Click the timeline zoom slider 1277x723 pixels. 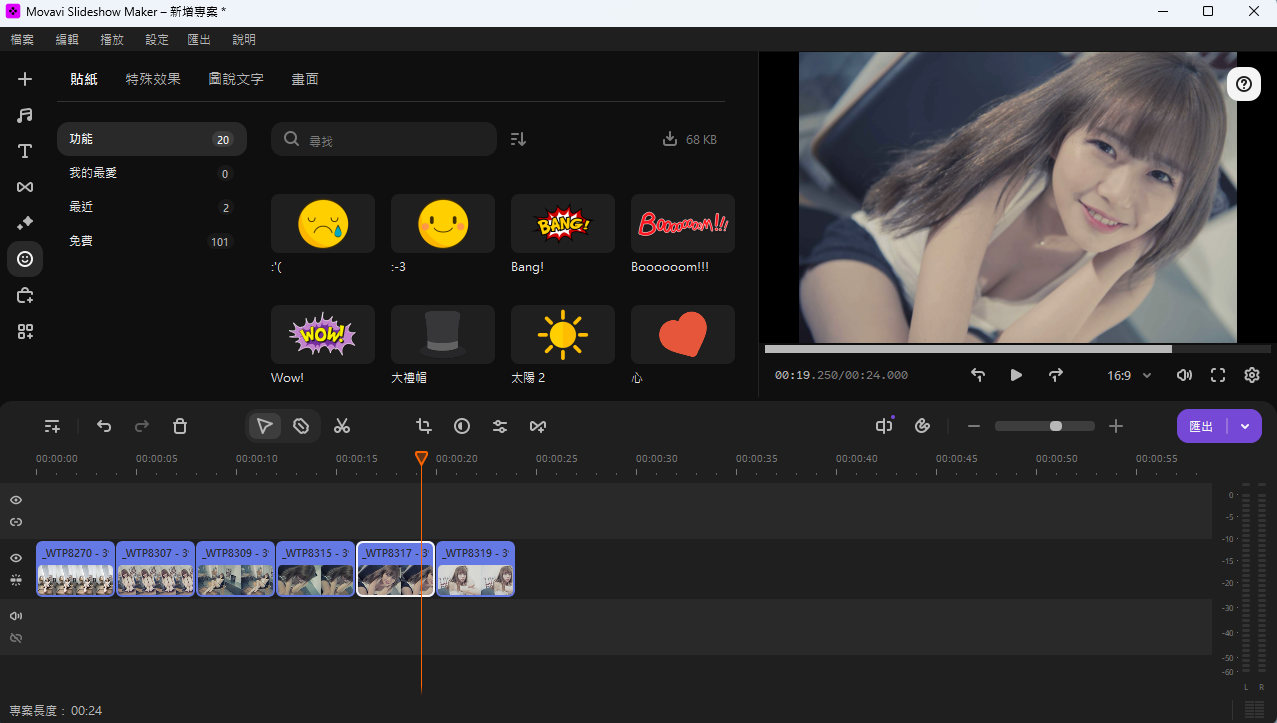point(1045,426)
